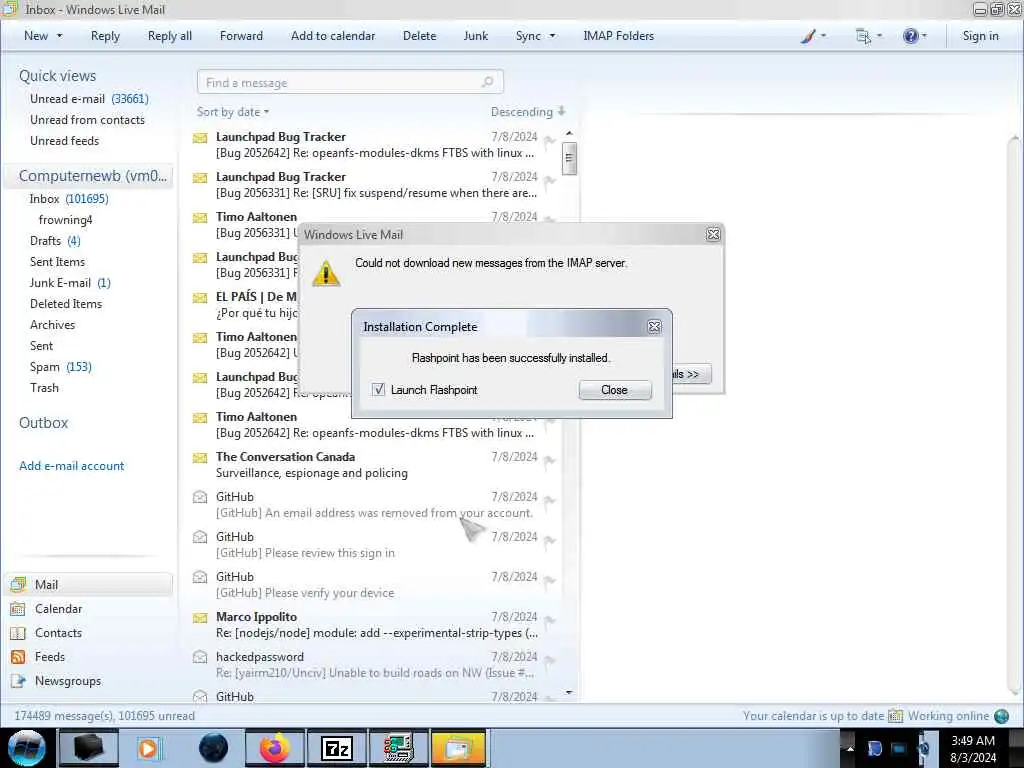Image resolution: width=1024 pixels, height=768 pixels.
Task: Click envelope icon of The Conversation Canada message
Action: coord(200,458)
